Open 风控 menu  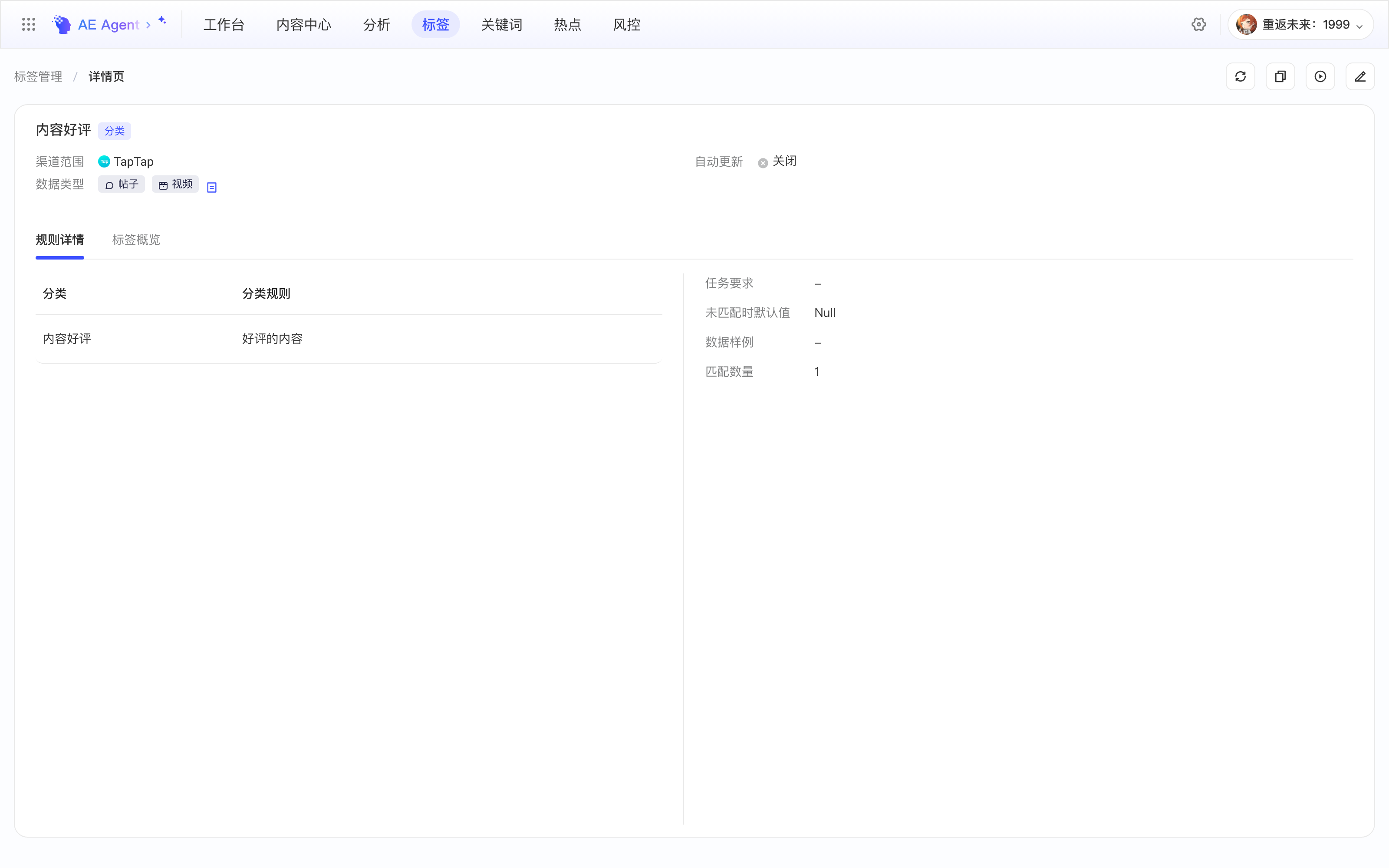[627, 25]
